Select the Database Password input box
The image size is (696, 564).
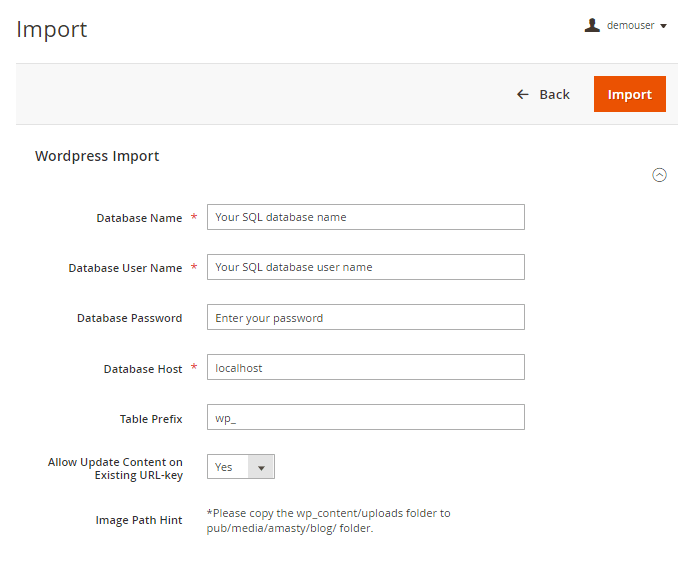pyautogui.click(x=365, y=318)
